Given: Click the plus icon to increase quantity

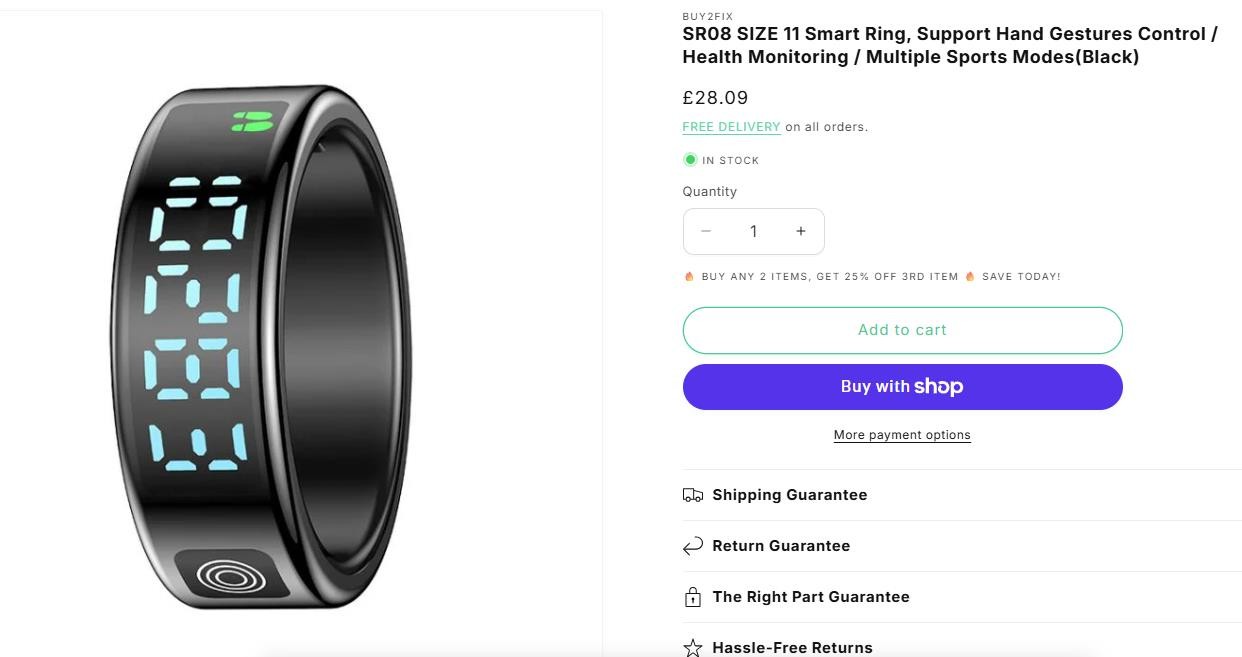Looking at the screenshot, I should pos(801,231).
